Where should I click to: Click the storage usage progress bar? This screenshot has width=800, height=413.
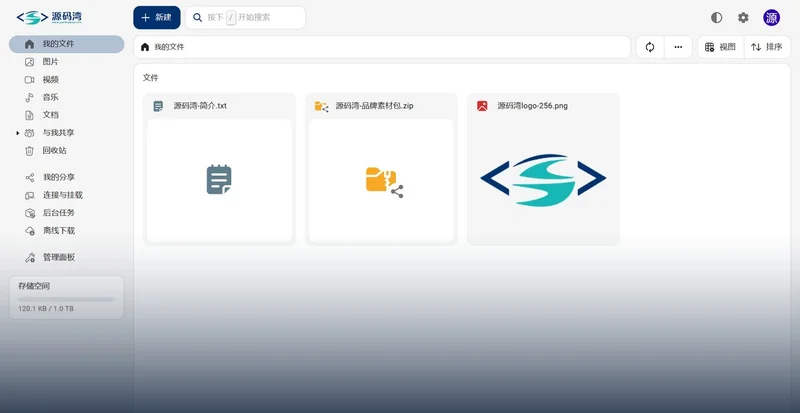tap(66, 299)
